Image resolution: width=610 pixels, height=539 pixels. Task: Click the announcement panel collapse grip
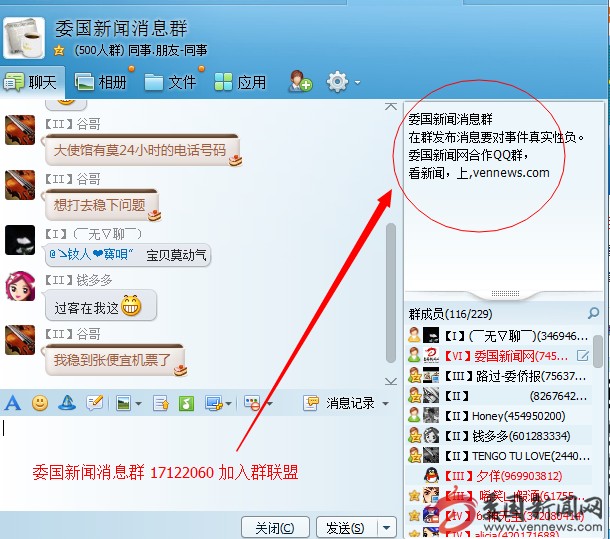pos(505,293)
